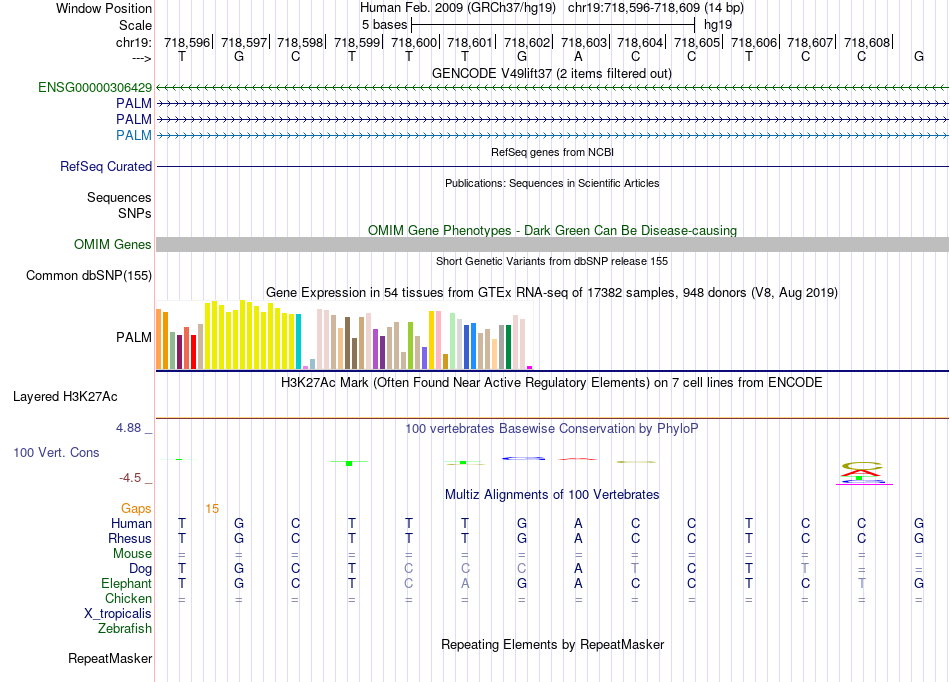Open the GTEx 'Gene Expression in 54 tissues' title
This screenshot has height=682, width=950.
[x=552, y=293]
